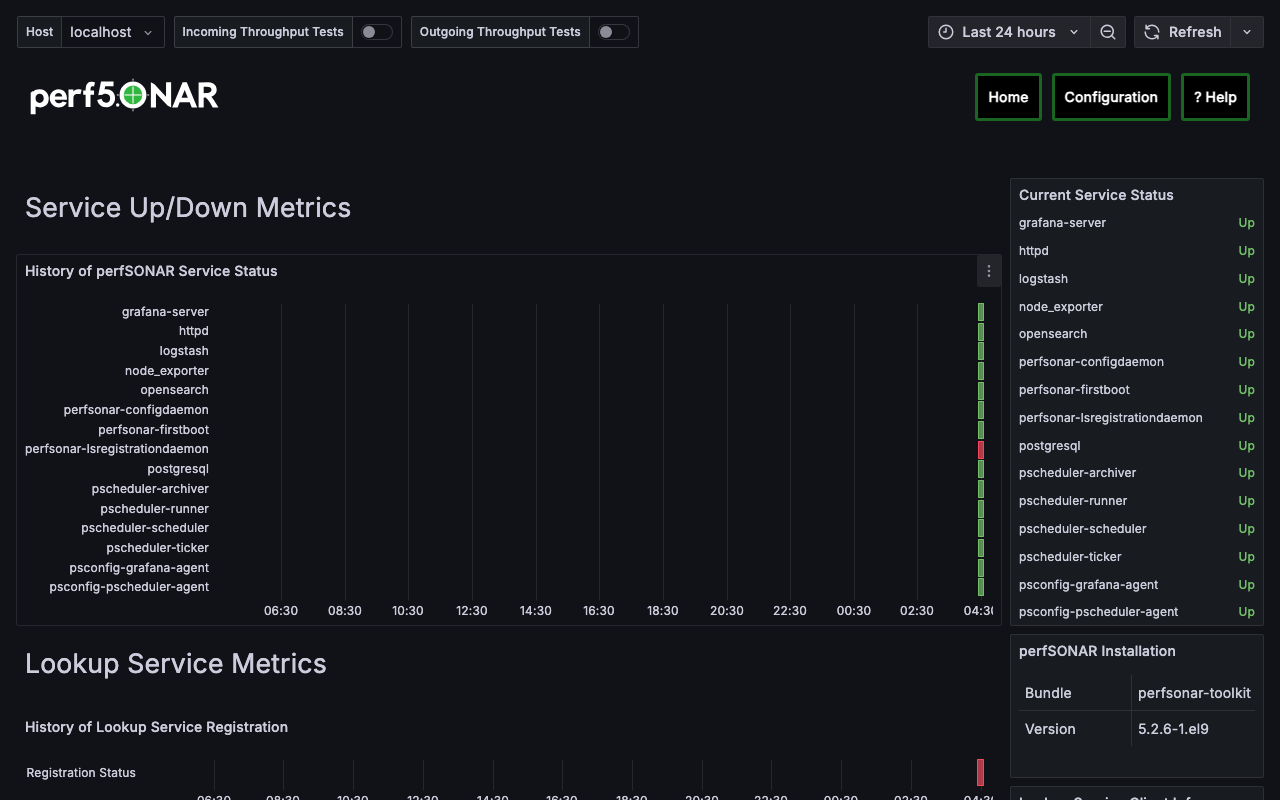This screenshot has width=1280, height=800.
Task: Click the zoom out time range icon
Action: (x=1108, y=32)
